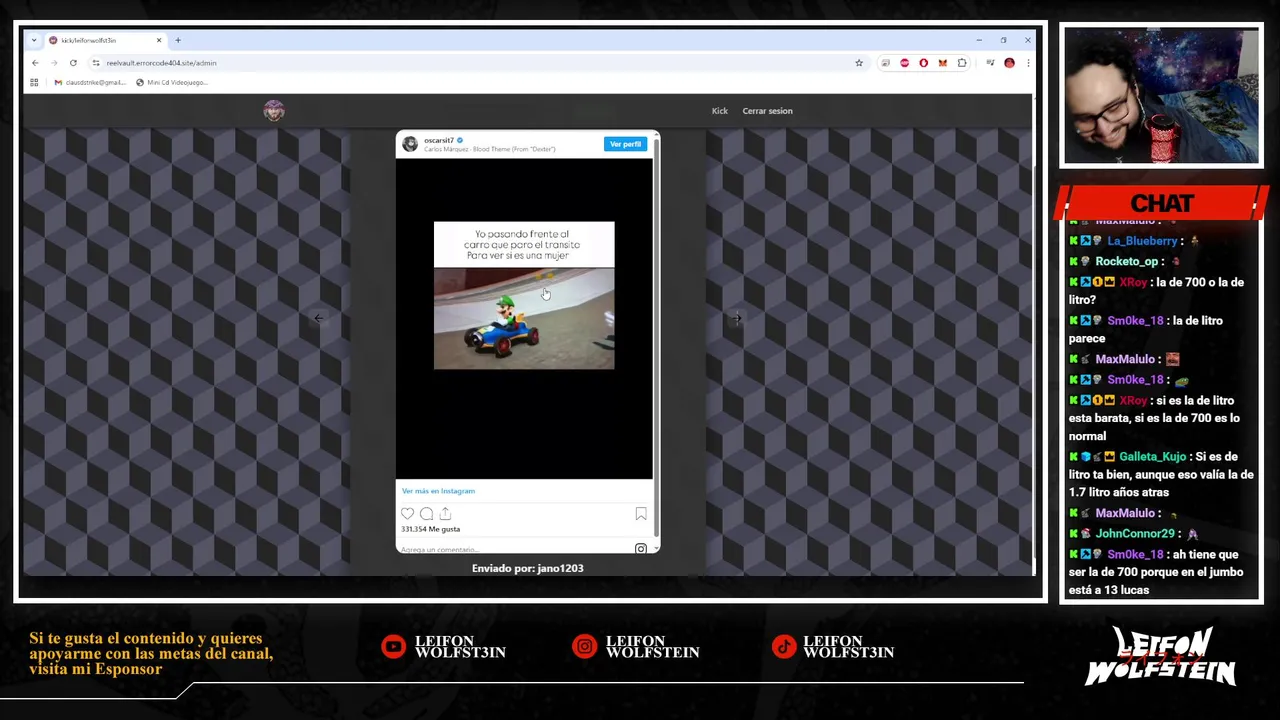This screenshot has width=1280, height=720.
Task: Close the kick/leifonwolfst3in tab
Action: pyautogui.click(x=159, y=40)
